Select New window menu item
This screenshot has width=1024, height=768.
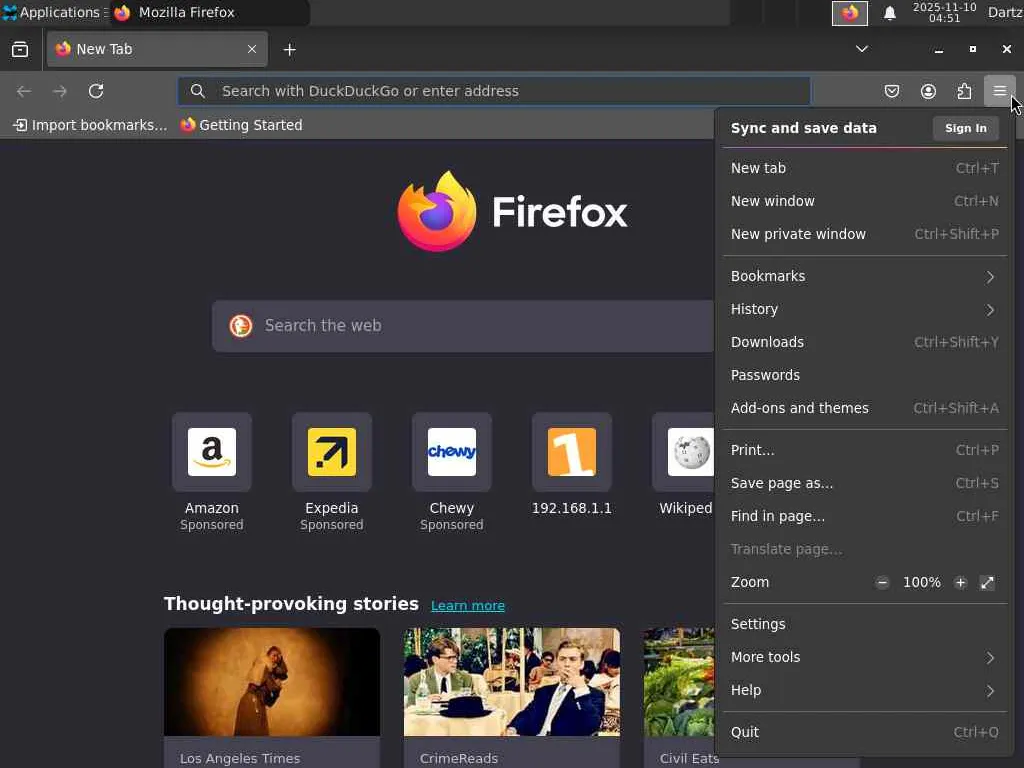point(864,201)
